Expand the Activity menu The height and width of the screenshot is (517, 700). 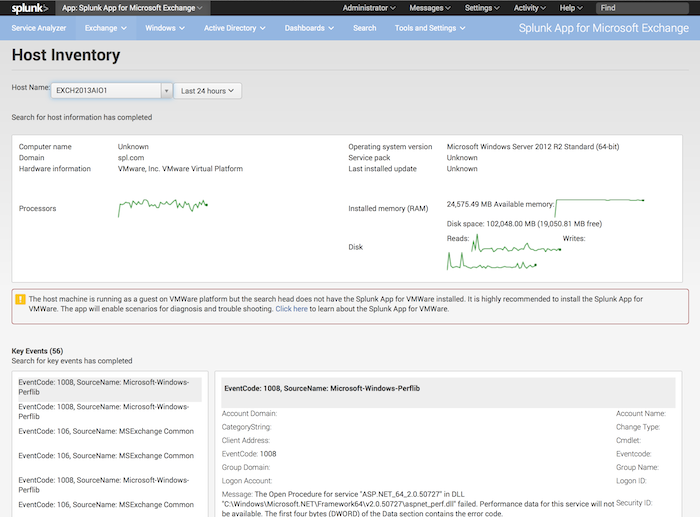pos(529,8)
